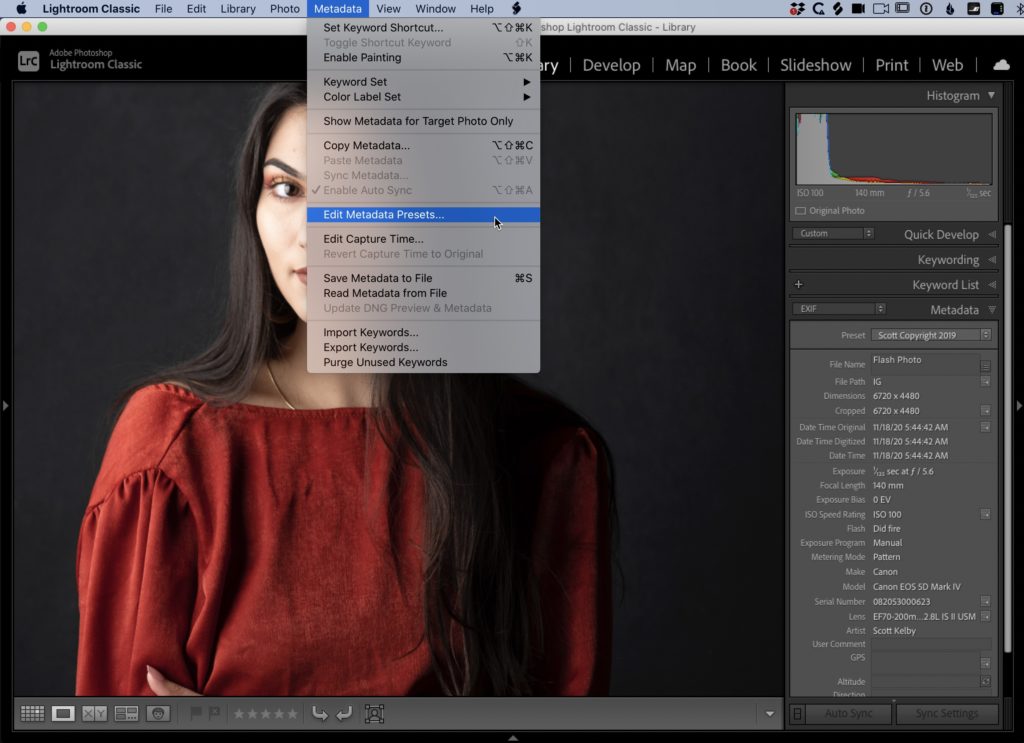Set the pick flag in toolbar

click(196, 713)
